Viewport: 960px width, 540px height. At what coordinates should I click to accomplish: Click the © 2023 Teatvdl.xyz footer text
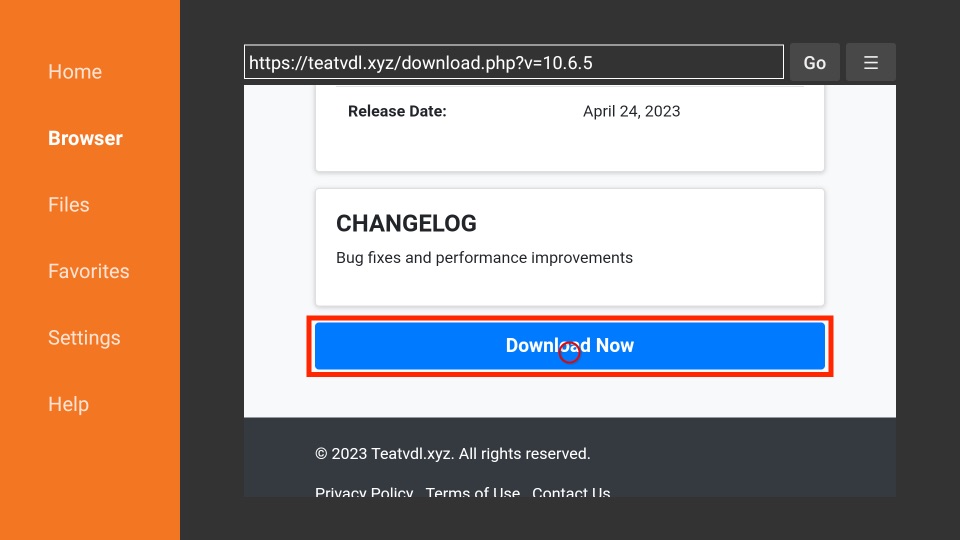click(384, 454)
